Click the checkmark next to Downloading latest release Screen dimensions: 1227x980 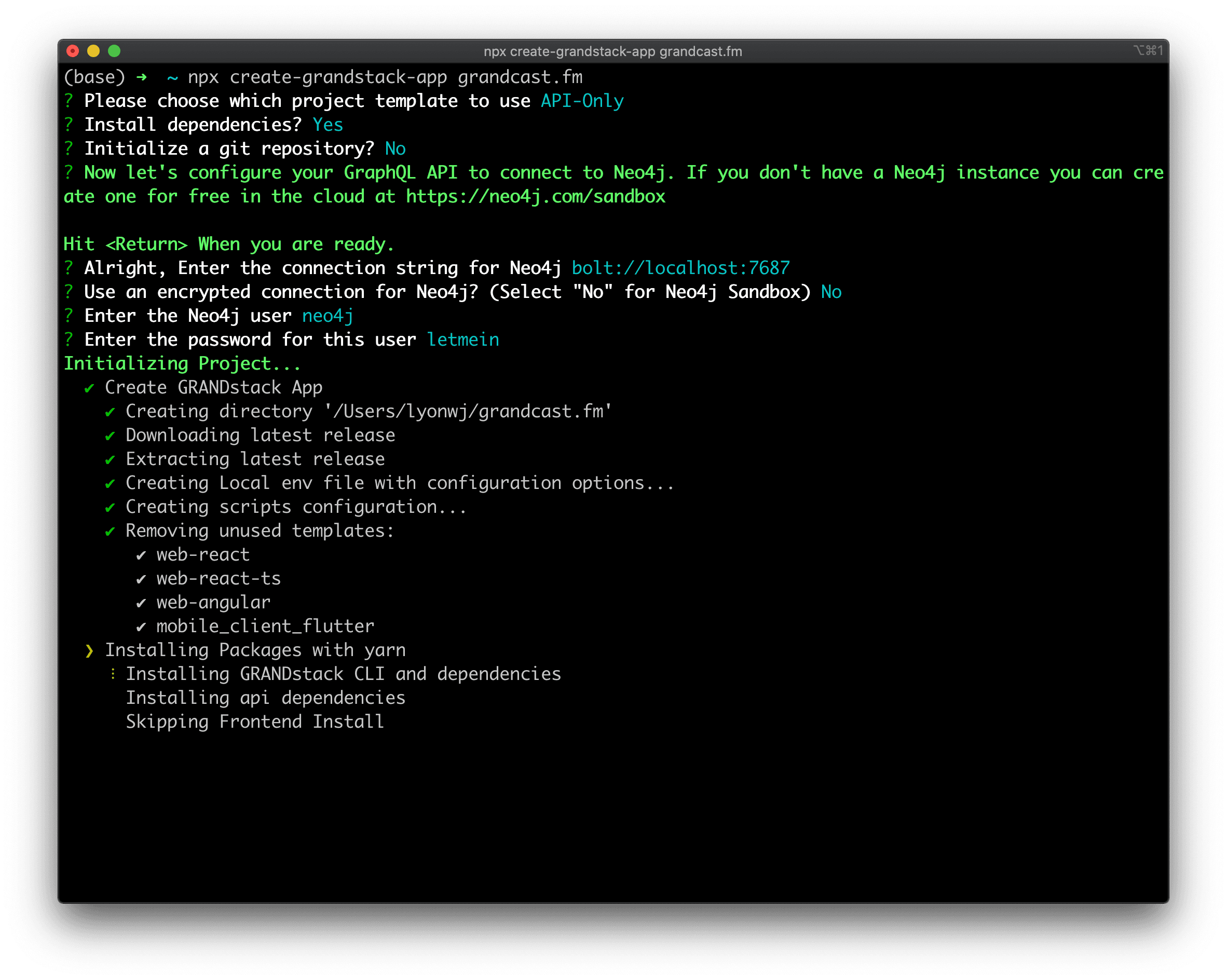111,437
